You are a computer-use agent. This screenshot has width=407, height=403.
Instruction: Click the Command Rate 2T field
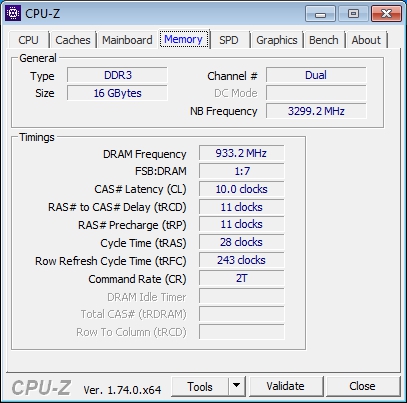242,278
